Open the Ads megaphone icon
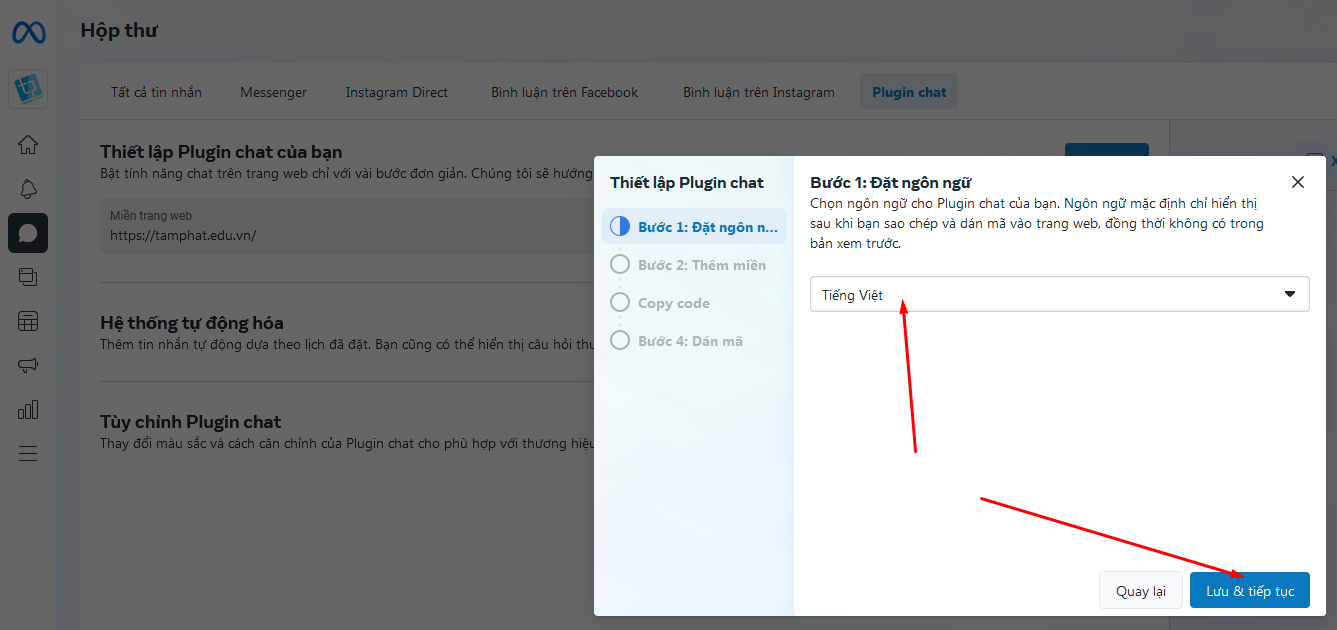Screen dimensions: 1337x630 (x=28, y=365)
